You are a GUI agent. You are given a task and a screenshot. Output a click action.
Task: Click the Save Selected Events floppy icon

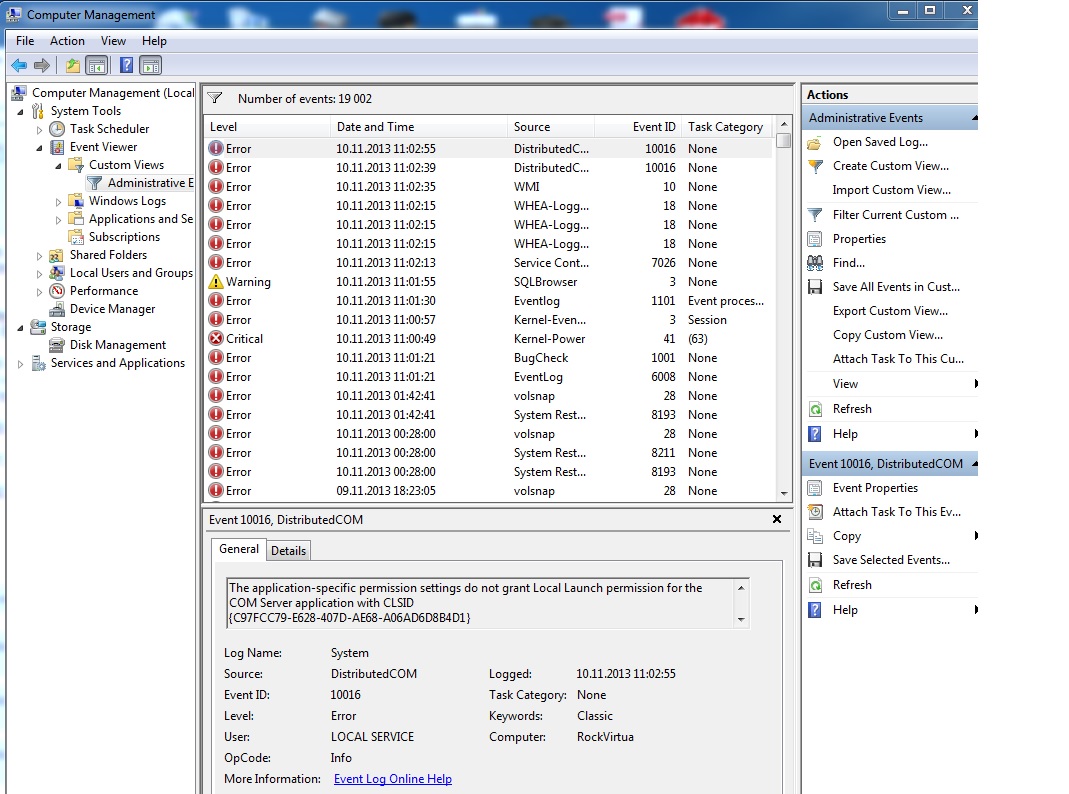click(x=815, y=560)
